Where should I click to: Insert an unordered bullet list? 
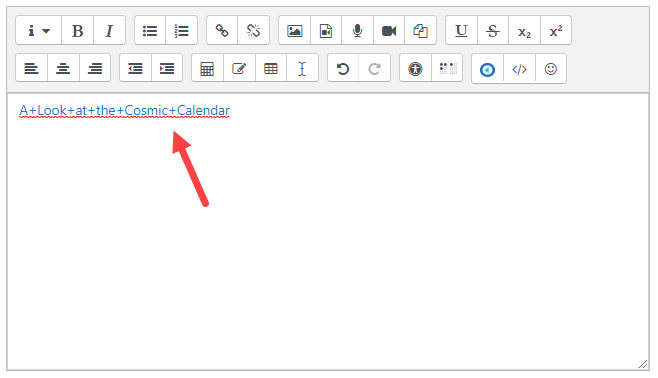(150, 31)
